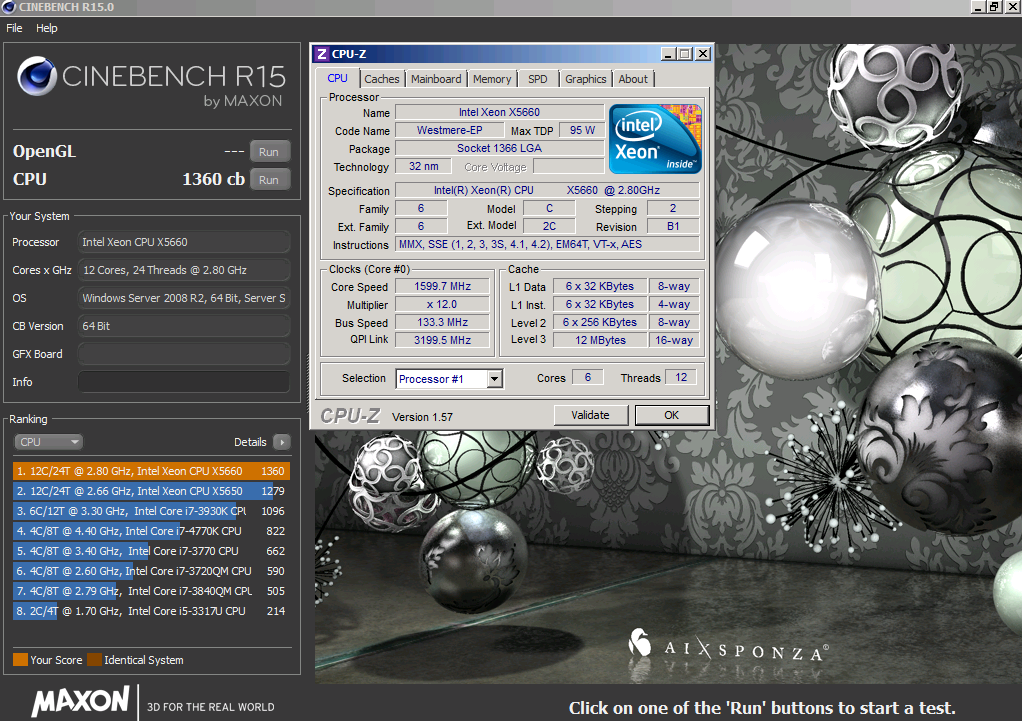Click the Info input field

click(x=184, y=382)
